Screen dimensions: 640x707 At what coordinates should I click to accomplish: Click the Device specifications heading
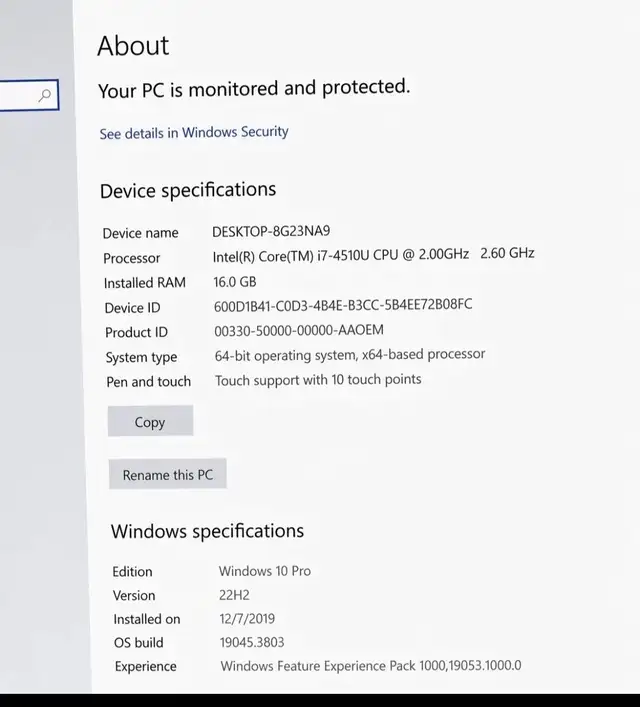pos(188,190)
